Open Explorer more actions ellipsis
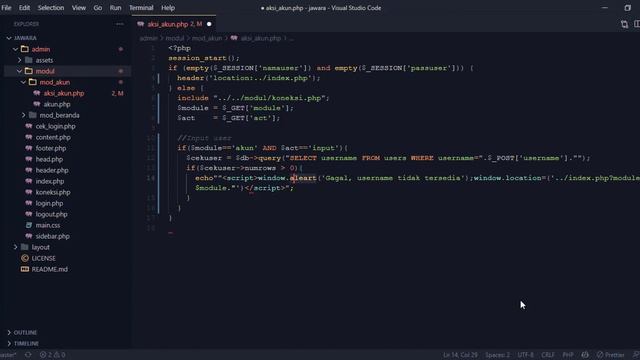This screenshot has height=360, width=640. [x=120, y=24]
